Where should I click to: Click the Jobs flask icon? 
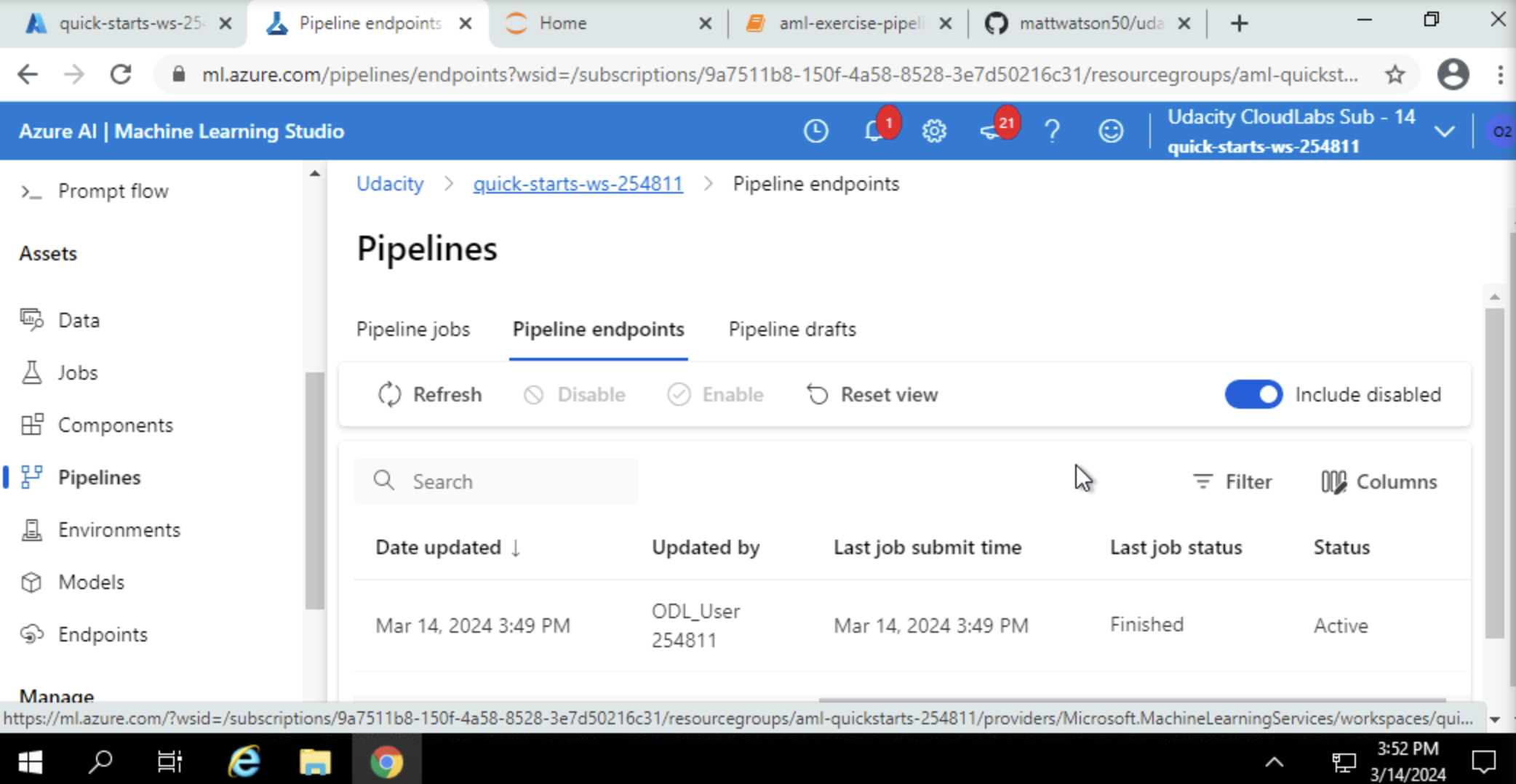point(32,372)
